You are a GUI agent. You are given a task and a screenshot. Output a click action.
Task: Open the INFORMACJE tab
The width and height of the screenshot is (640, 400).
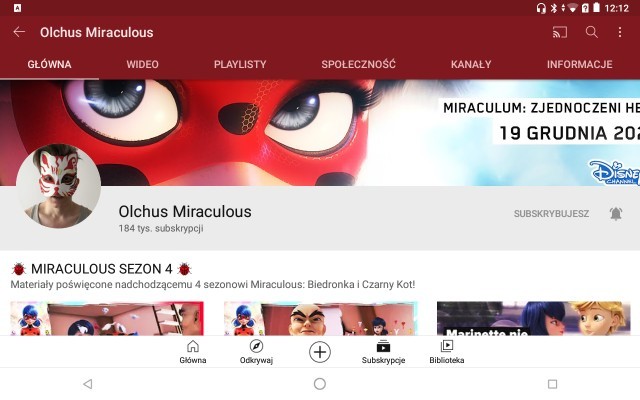coord(580,64)
